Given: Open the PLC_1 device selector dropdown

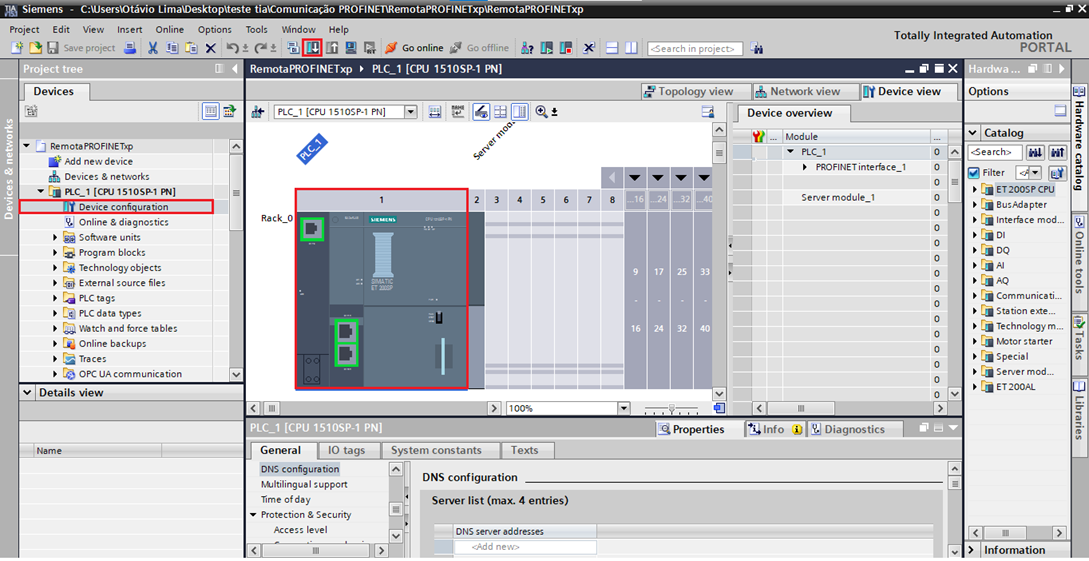Looking at the screenshot, I should [x=410, y=112].
